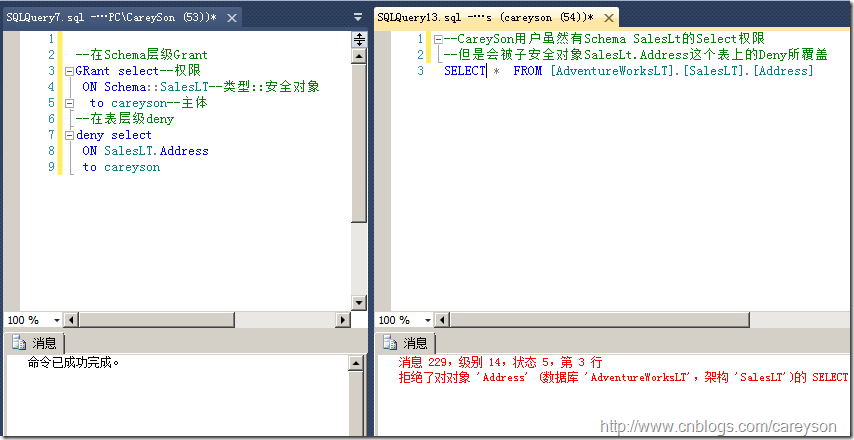The height and width of the screenshot is (440, 854).
Task: Open right editor zoom 100 % dropdown
Action: [x=428, y=320]
